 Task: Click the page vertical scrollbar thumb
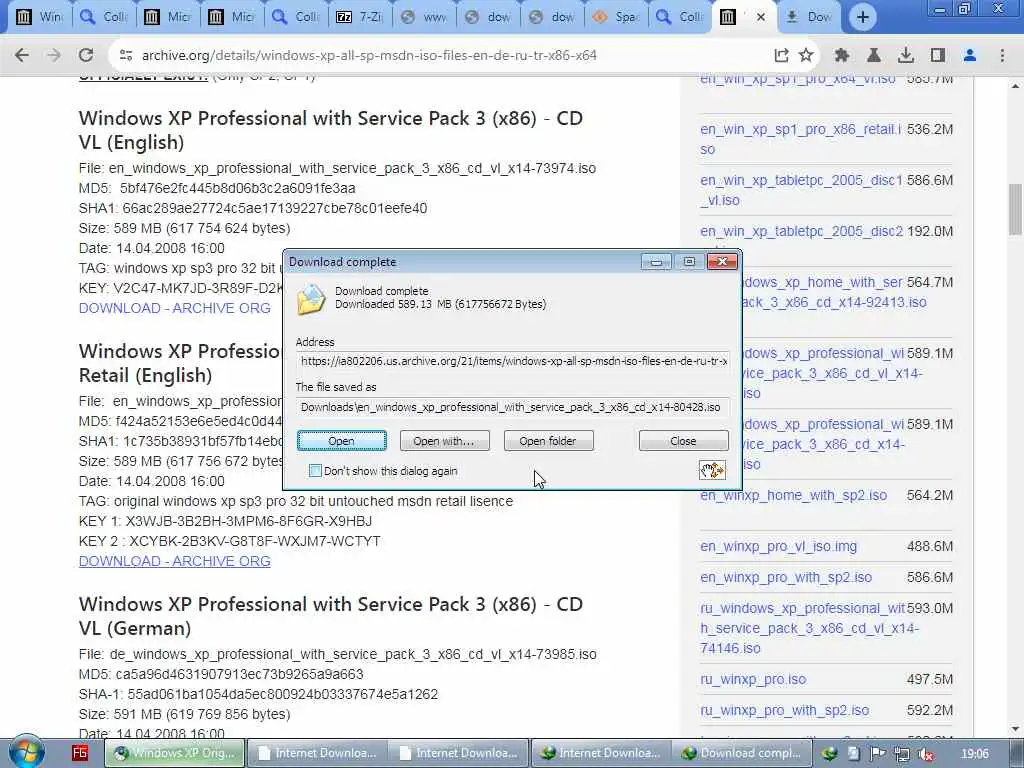1015,209
